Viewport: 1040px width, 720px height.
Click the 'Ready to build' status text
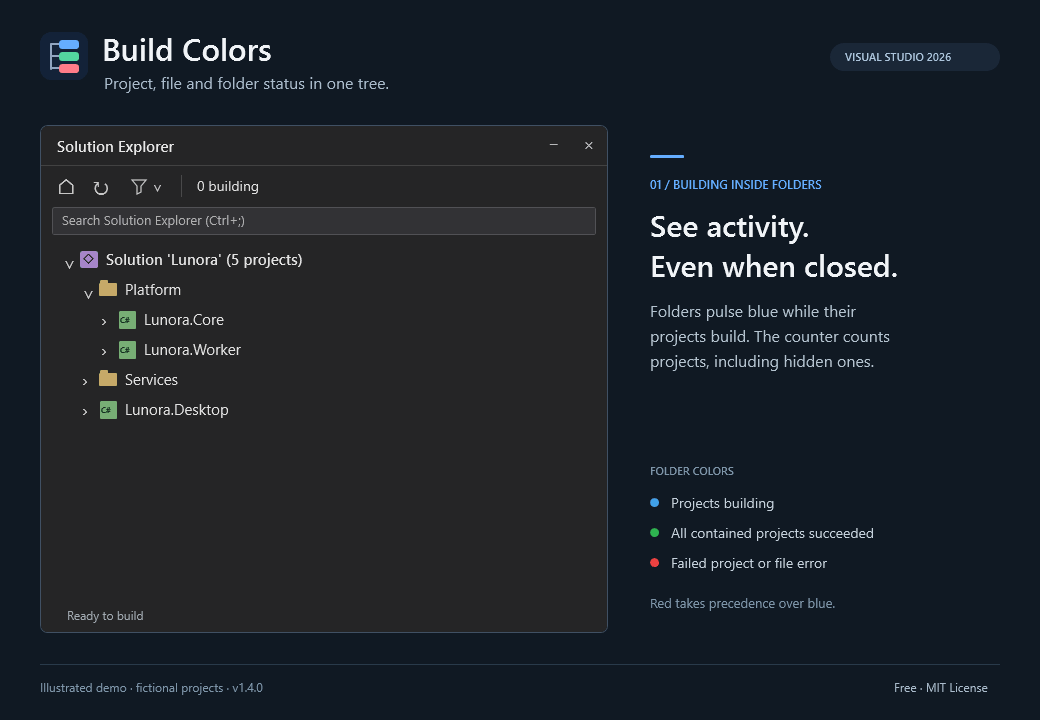(105, 616)
